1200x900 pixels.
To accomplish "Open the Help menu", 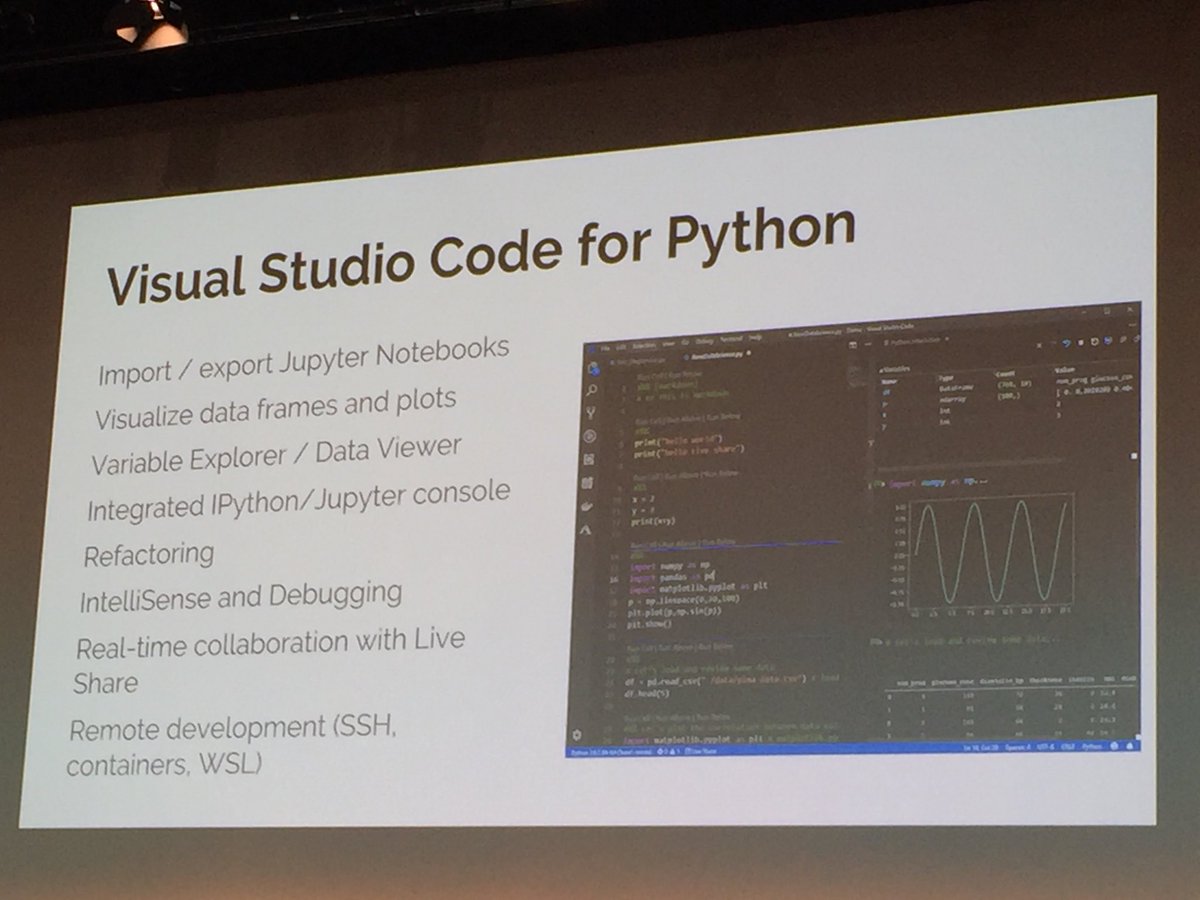I will [755, 337].
